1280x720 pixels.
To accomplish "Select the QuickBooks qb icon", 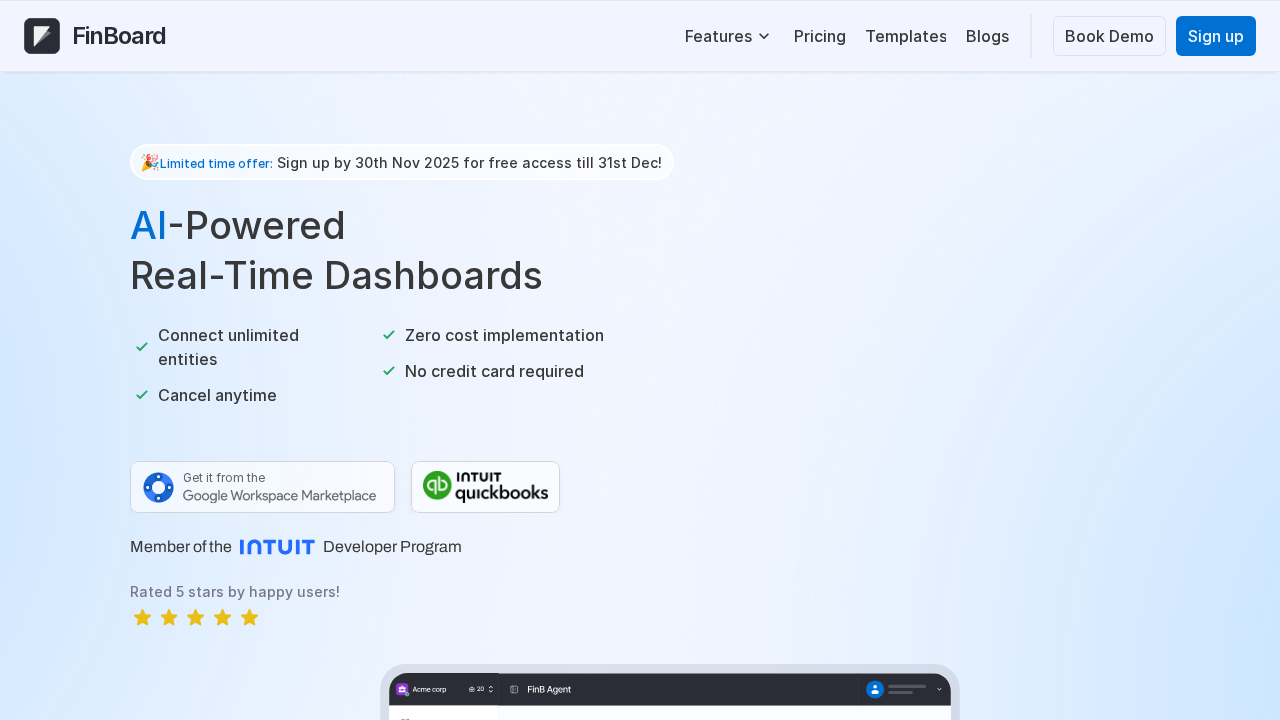I will tap(436, 486).
